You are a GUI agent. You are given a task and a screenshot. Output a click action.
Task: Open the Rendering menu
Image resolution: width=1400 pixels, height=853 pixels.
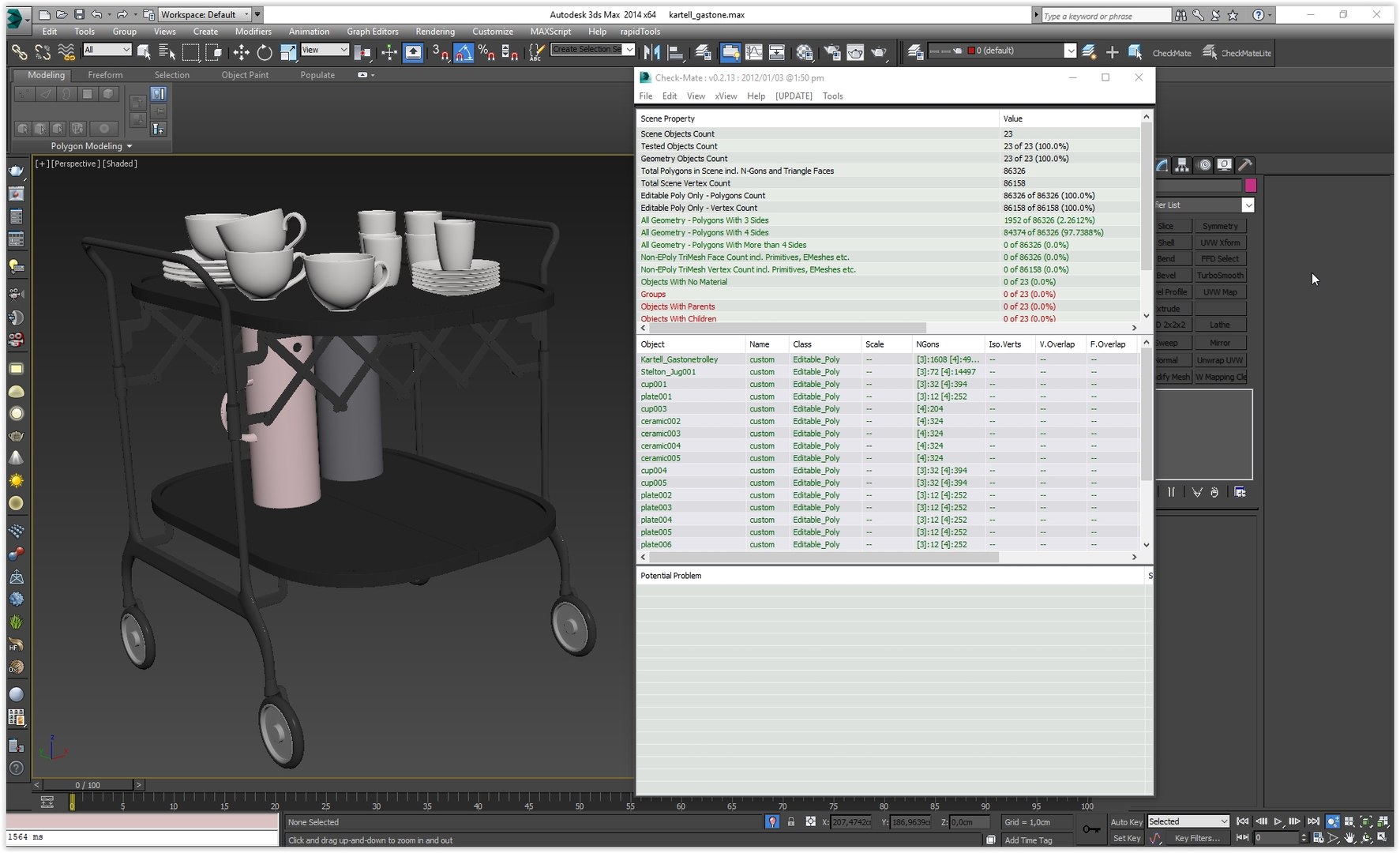[435, 32]
